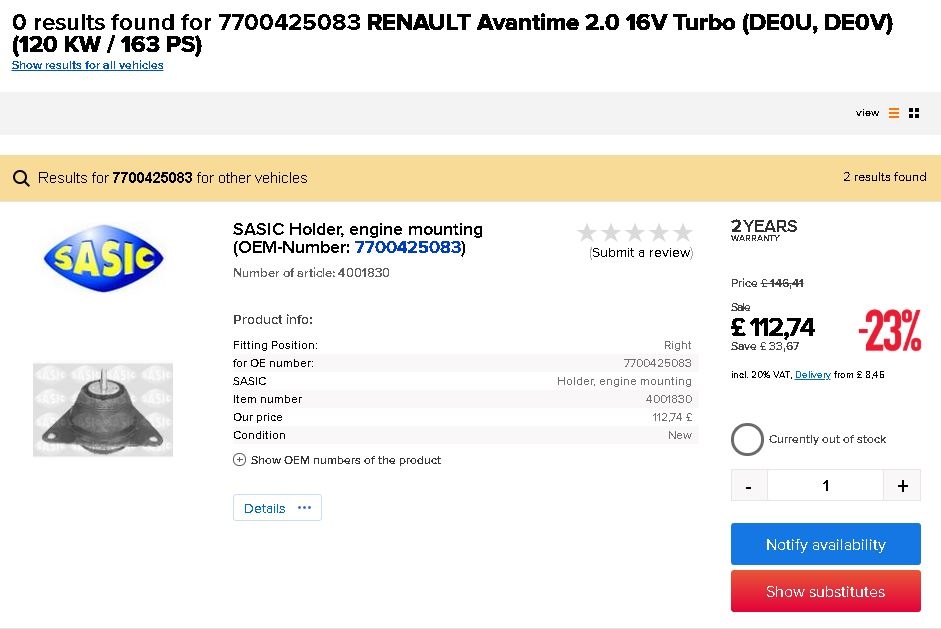Switch to list view layout

(x=894, y=113)
